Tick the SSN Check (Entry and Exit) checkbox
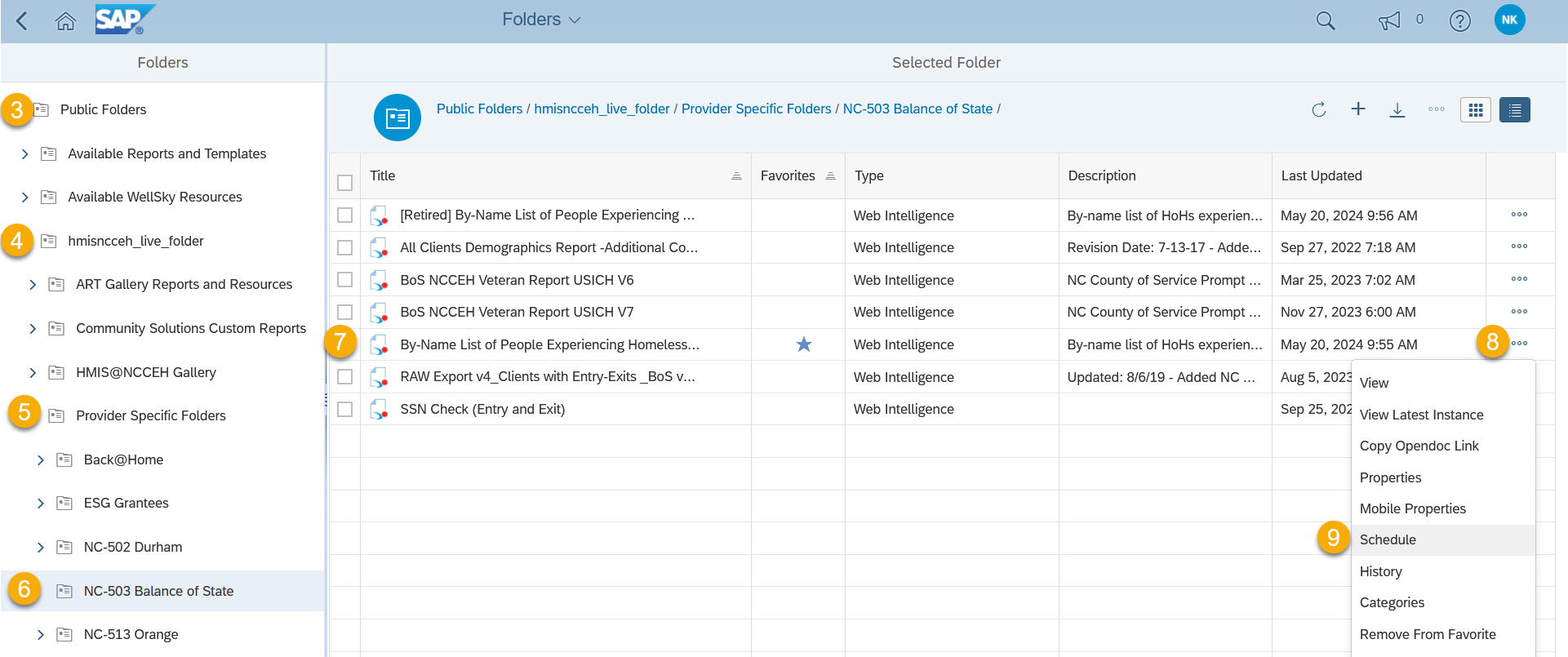1568x657 pixels. point(345,409)
